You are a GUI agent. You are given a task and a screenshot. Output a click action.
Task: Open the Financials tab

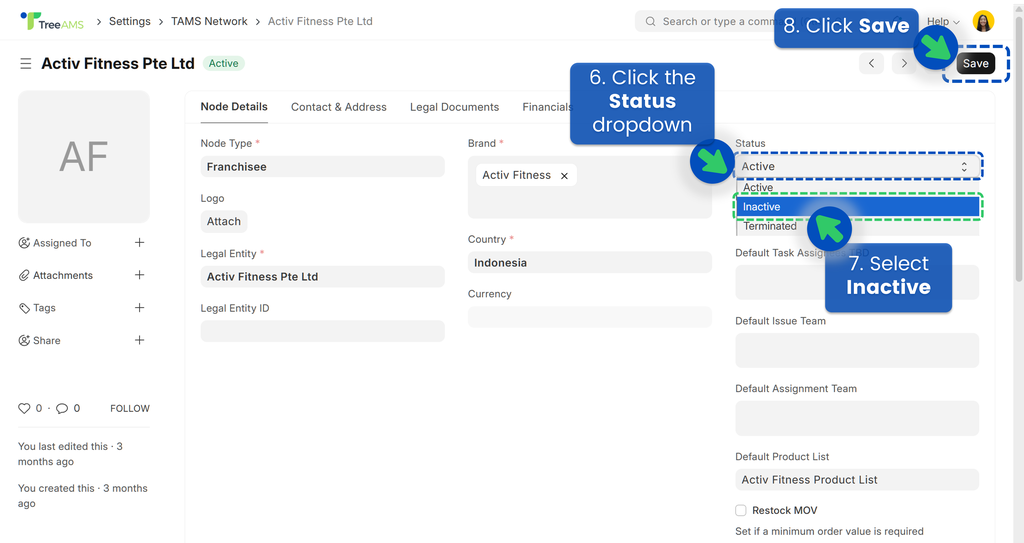point(547,107)
